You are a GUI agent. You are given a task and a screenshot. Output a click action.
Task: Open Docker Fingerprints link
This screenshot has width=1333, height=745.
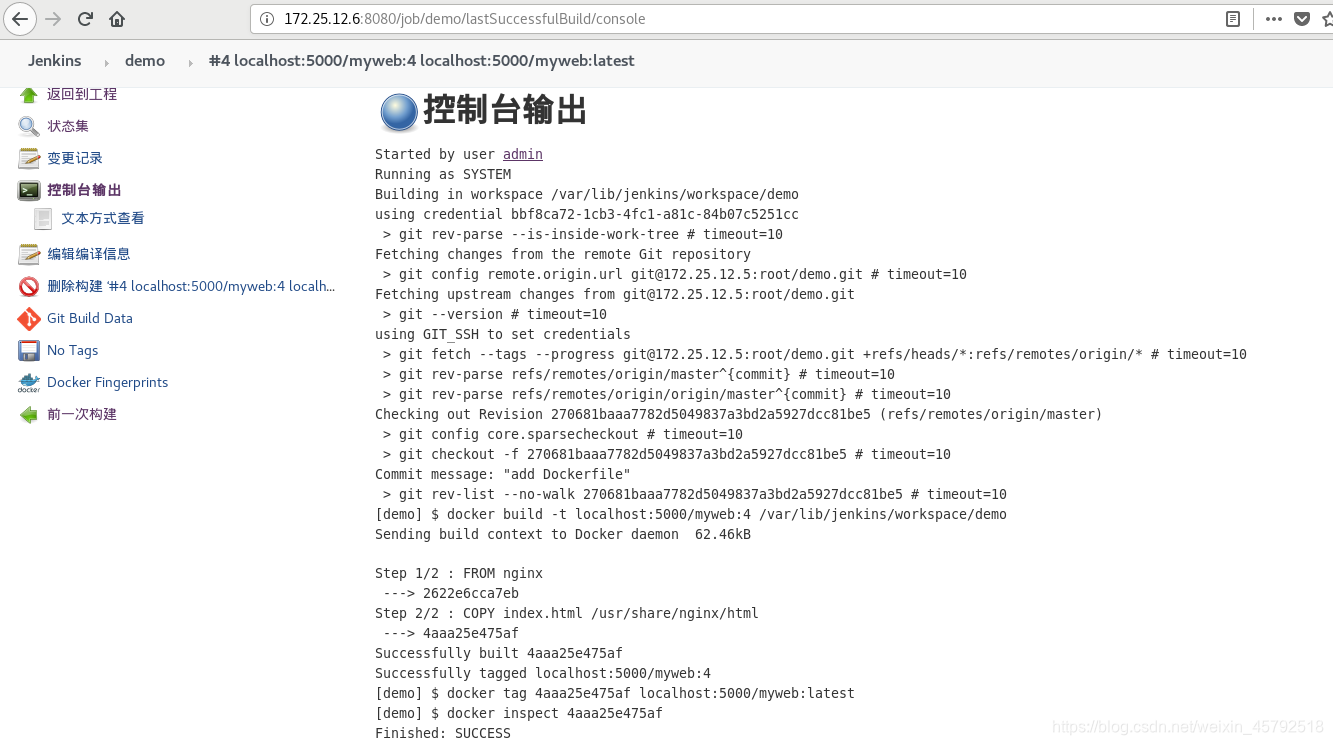108,382
